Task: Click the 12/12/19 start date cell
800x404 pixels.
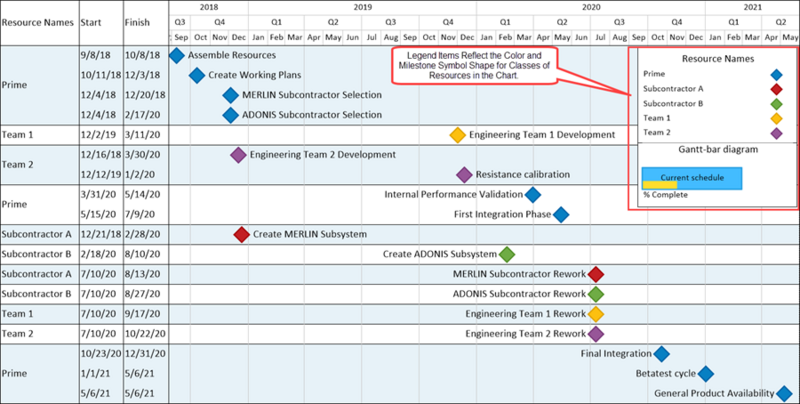Action: pos(101,174)
